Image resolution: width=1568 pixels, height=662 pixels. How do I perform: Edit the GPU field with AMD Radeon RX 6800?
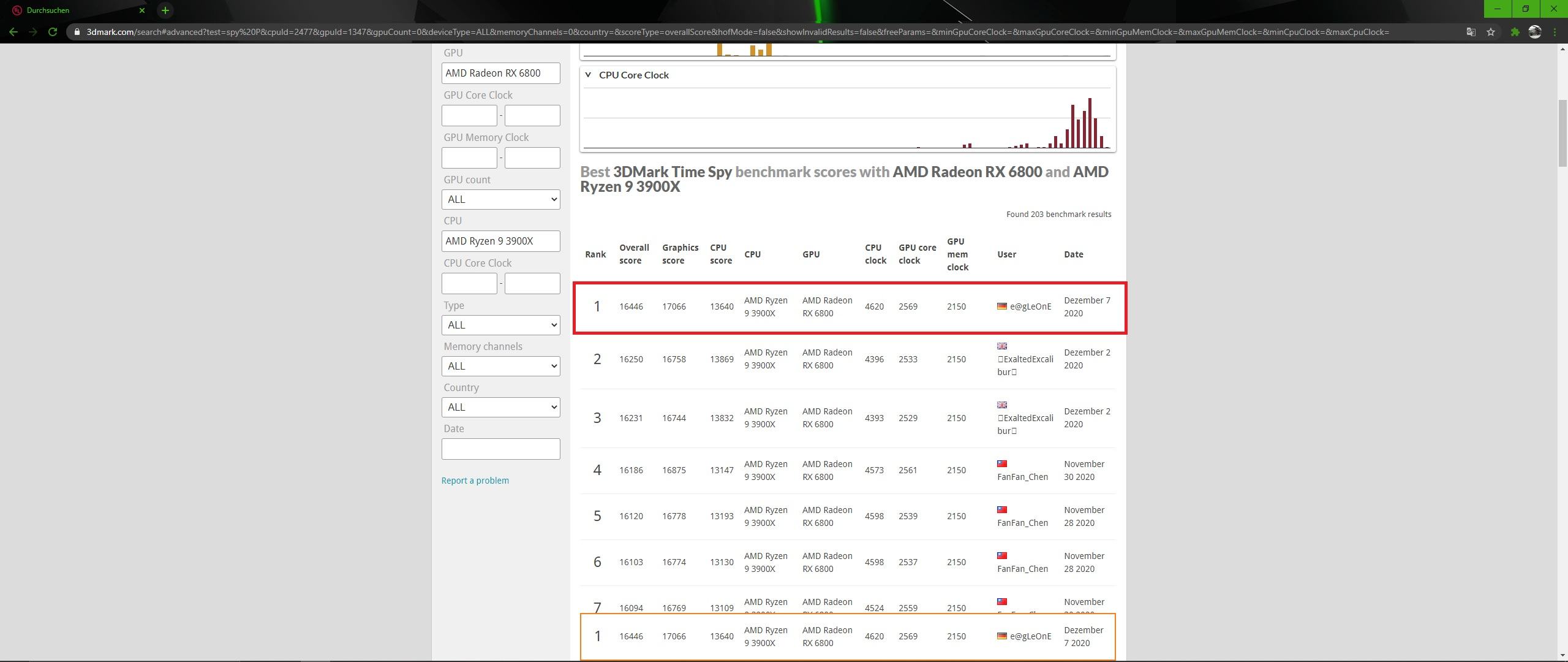[500, 73]
